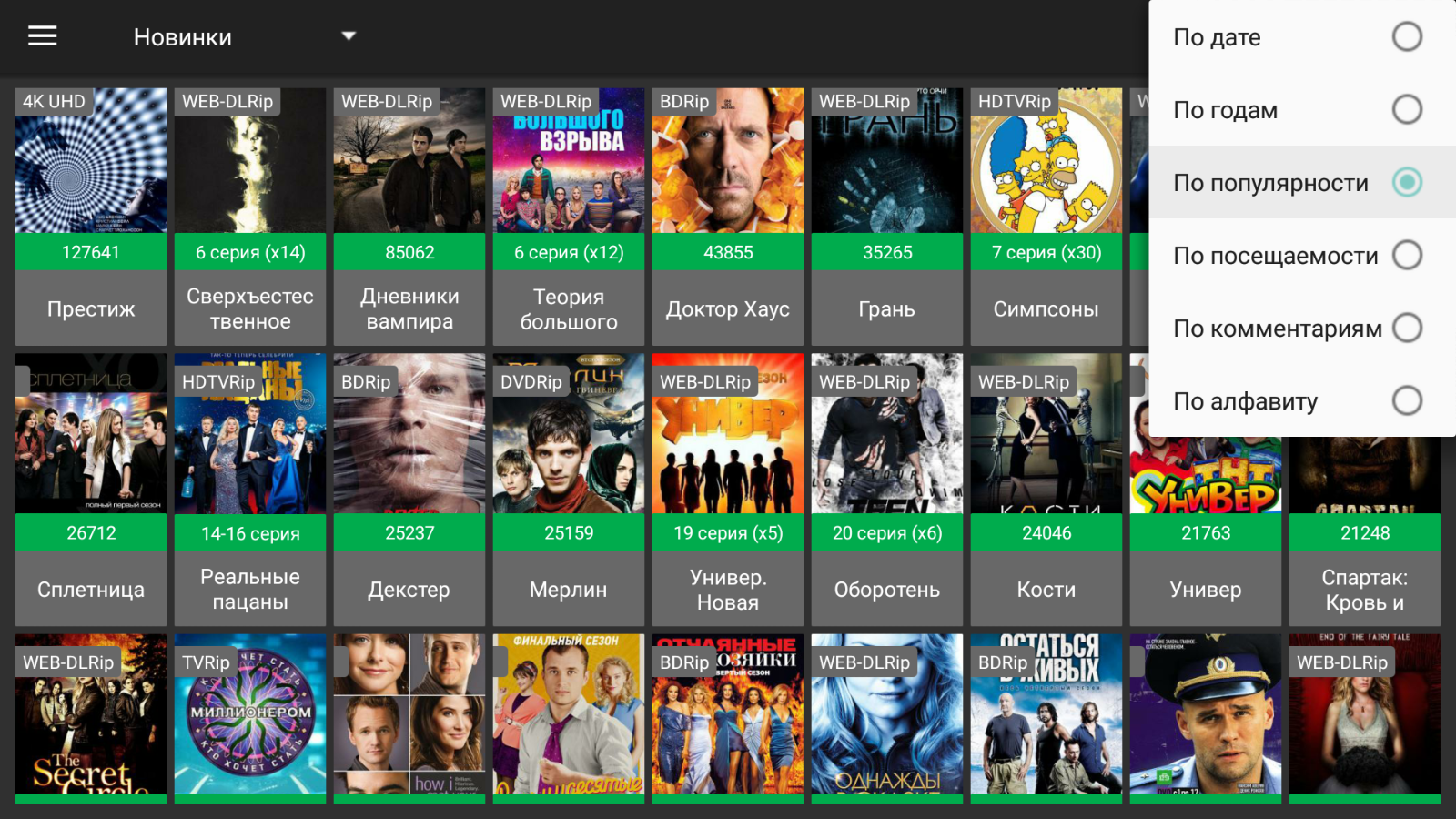Open the Декстер poster thumbnail
The height and width of the screenshot is (819, 1456).
click(x=409, y=434)
